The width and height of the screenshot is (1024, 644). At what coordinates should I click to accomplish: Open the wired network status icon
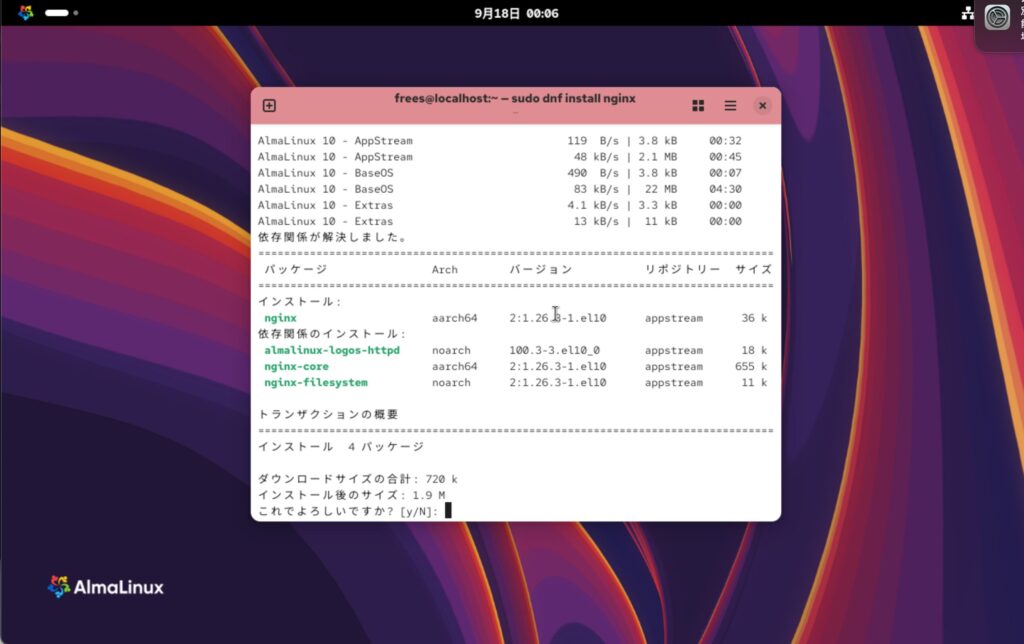pyautogui.click(x=967, y=13)
